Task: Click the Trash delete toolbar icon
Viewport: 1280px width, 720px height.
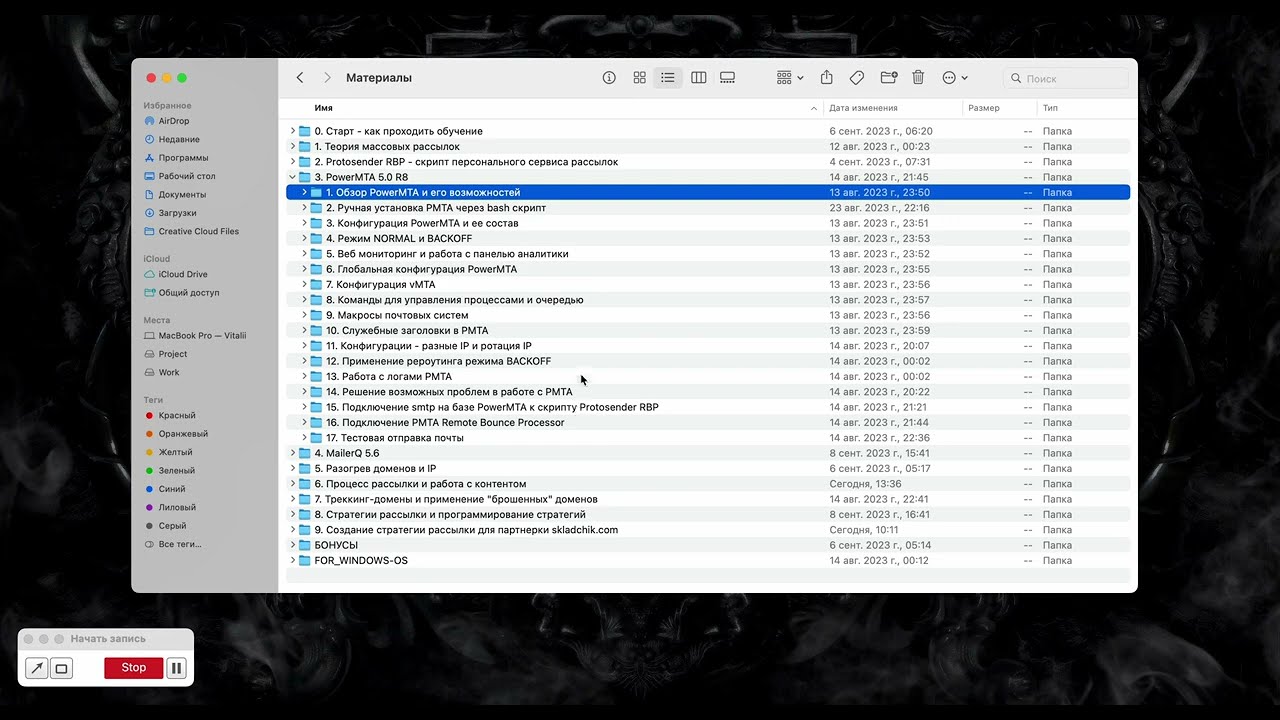Action: (918, 78)
